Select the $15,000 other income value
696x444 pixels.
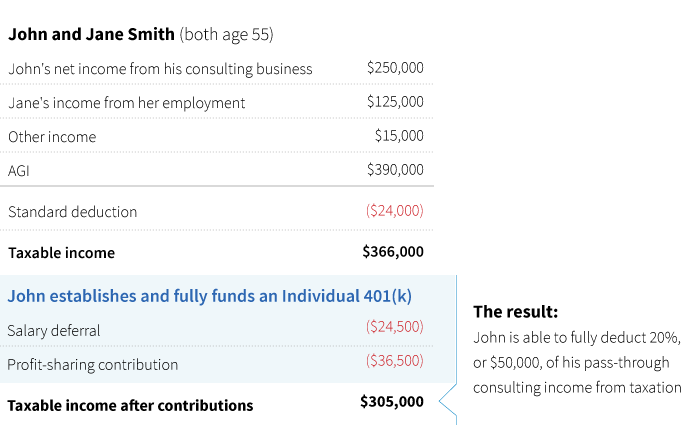tap(399, 135)
